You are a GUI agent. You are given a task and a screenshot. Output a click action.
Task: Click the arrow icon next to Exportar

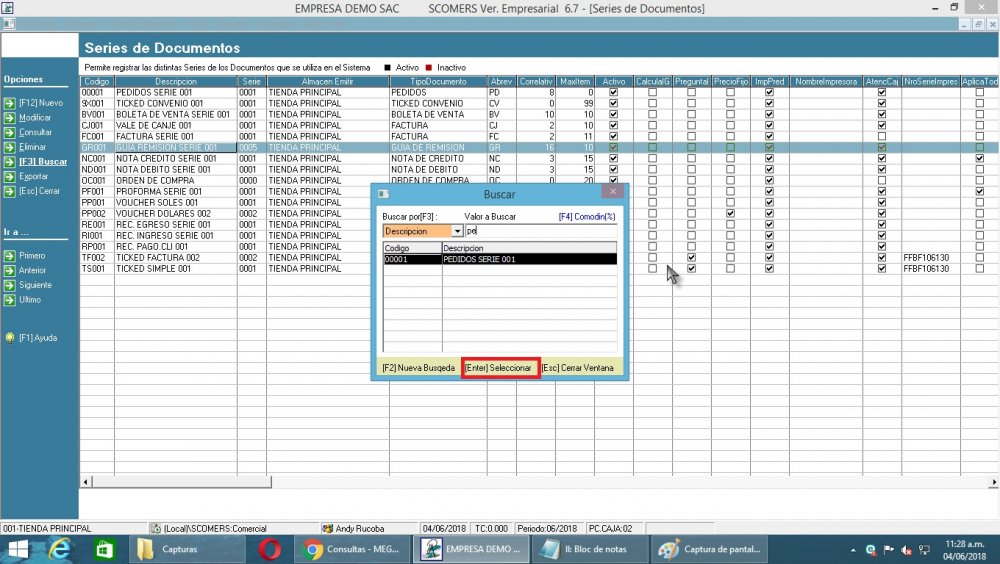10,177
